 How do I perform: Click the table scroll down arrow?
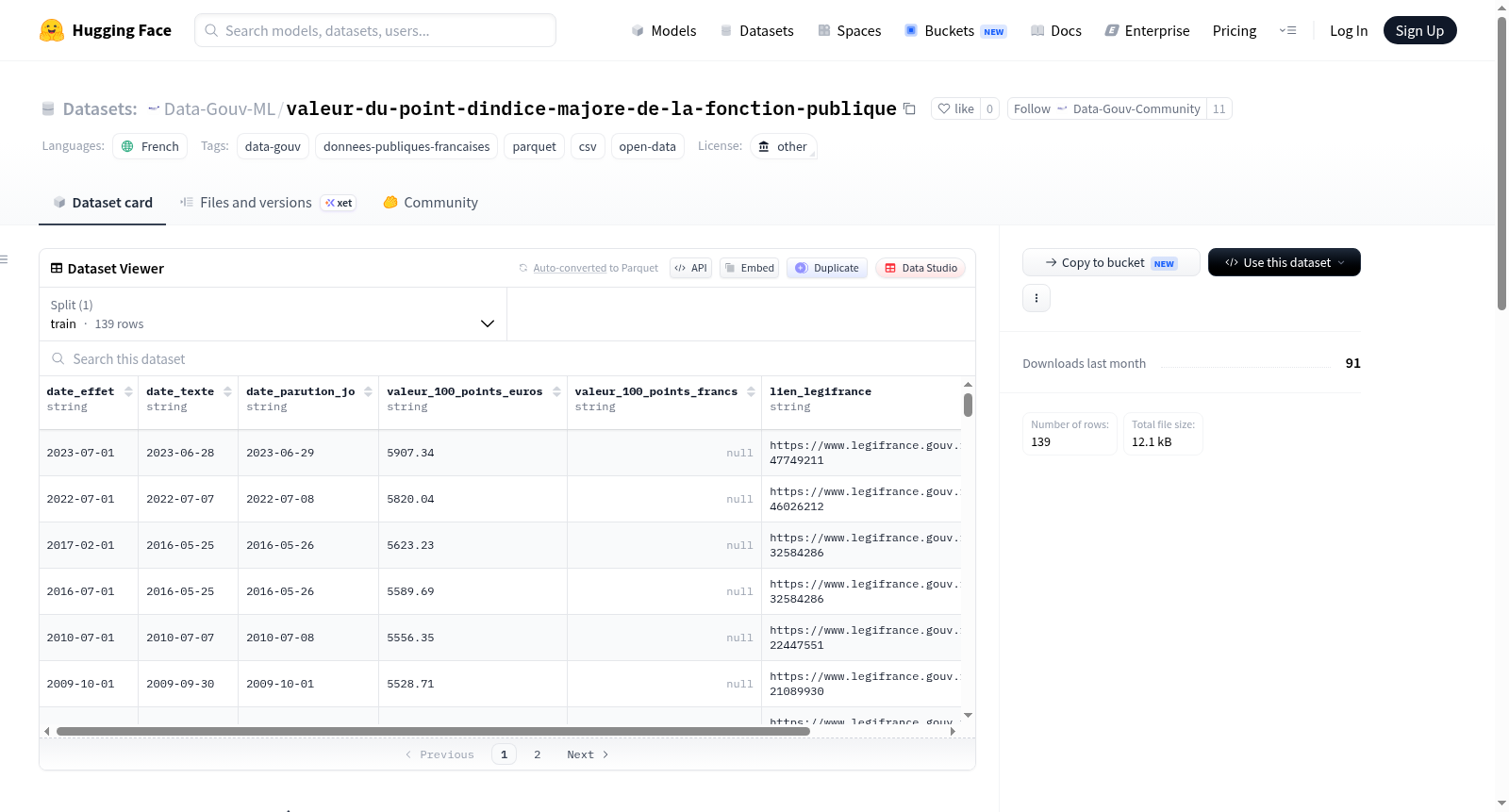click(968, 716)
